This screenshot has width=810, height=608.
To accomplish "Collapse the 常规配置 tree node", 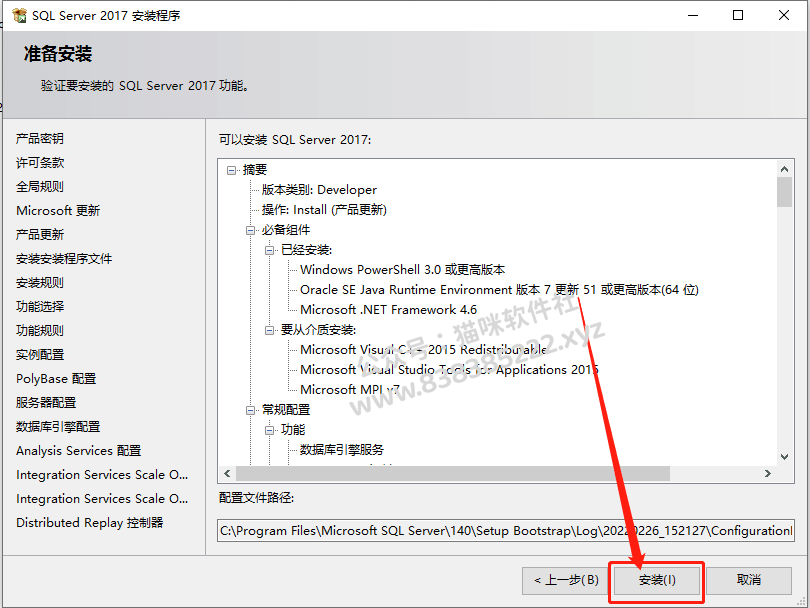I will click(x=251, y=410).
